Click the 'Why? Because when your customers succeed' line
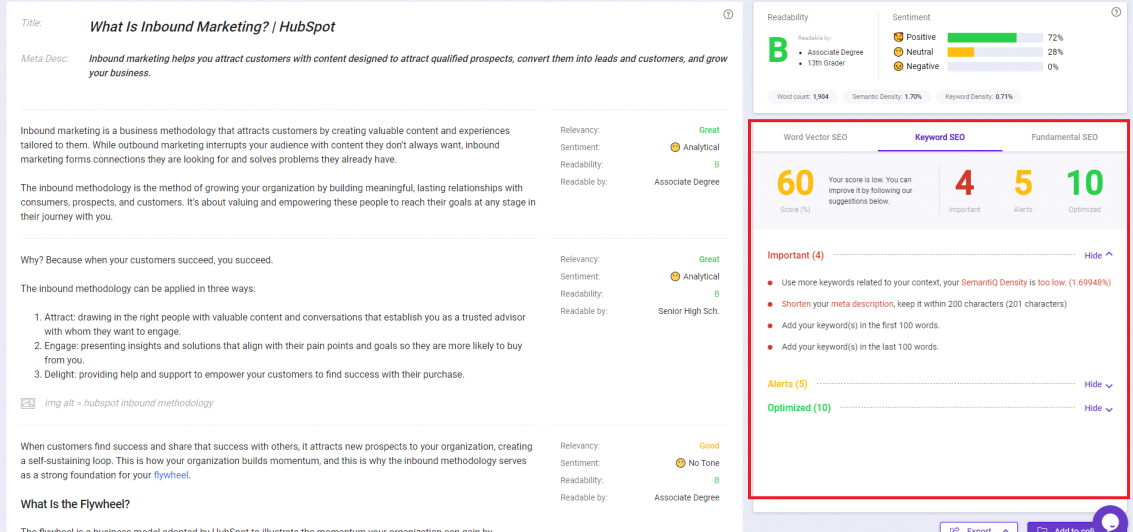Image resolution: width=1133 pixels, height=532 pixels. tap(147, 259)
